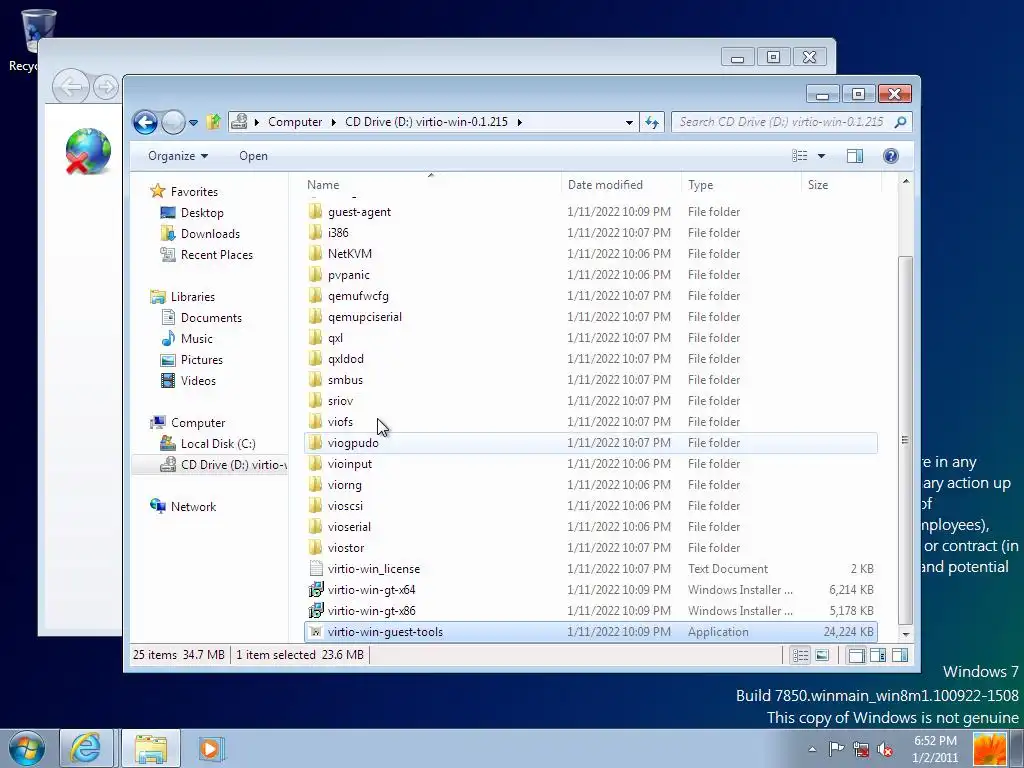Expand the address bar history dropdown

(629, 122)
